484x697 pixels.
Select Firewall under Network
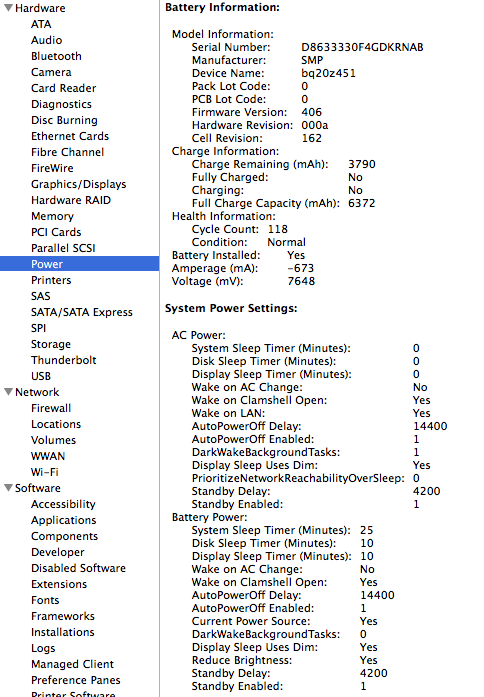click(x=51, y=408)
